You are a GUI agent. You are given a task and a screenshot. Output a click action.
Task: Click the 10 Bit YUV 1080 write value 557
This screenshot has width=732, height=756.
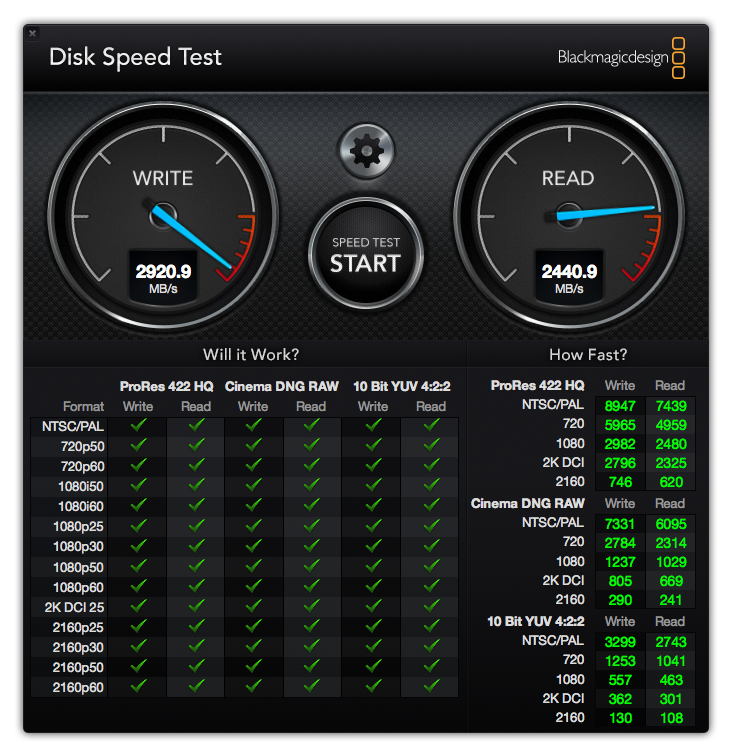620,680
